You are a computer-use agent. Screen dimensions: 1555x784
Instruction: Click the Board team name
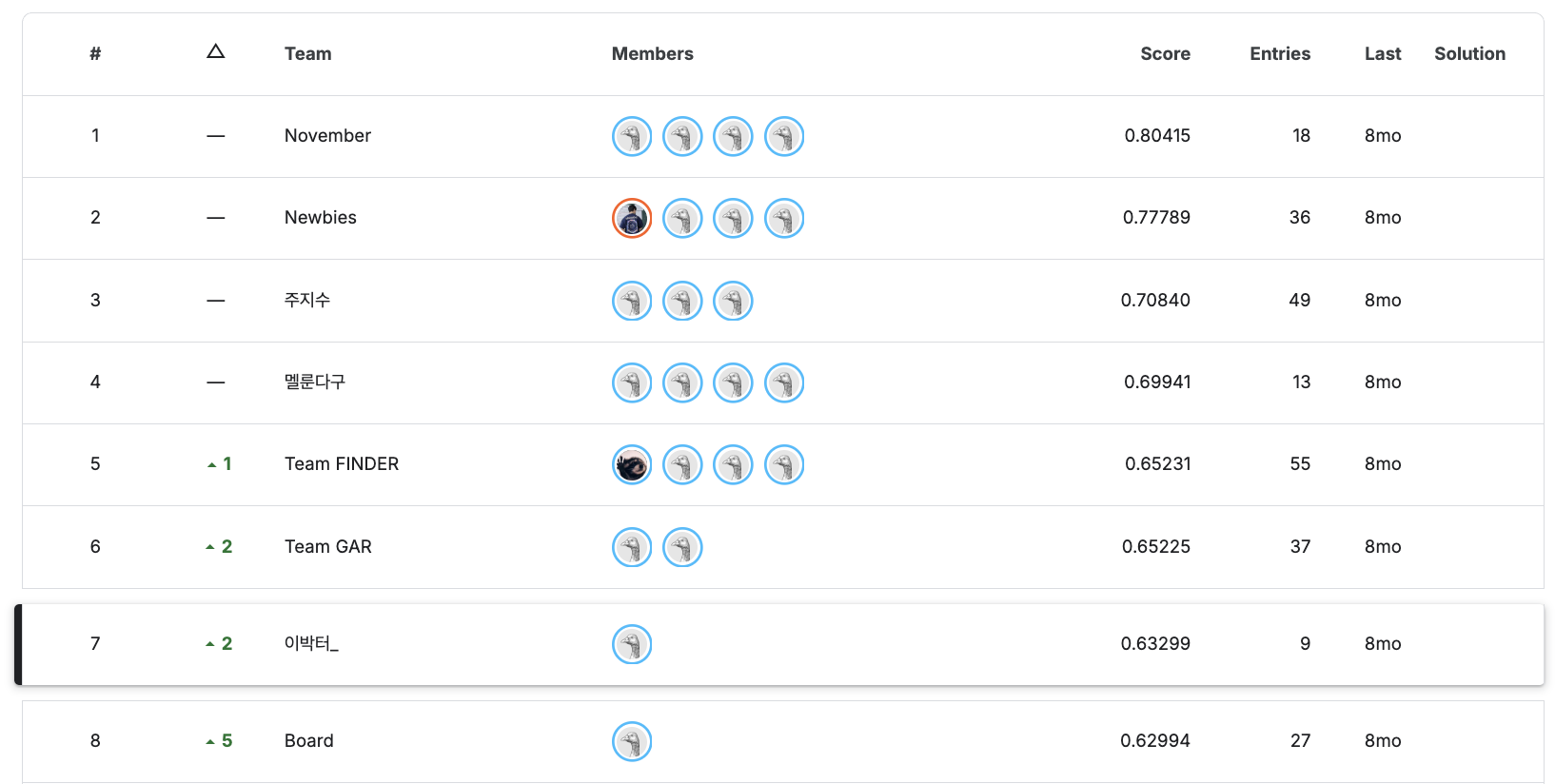click(x=309, y=741)
